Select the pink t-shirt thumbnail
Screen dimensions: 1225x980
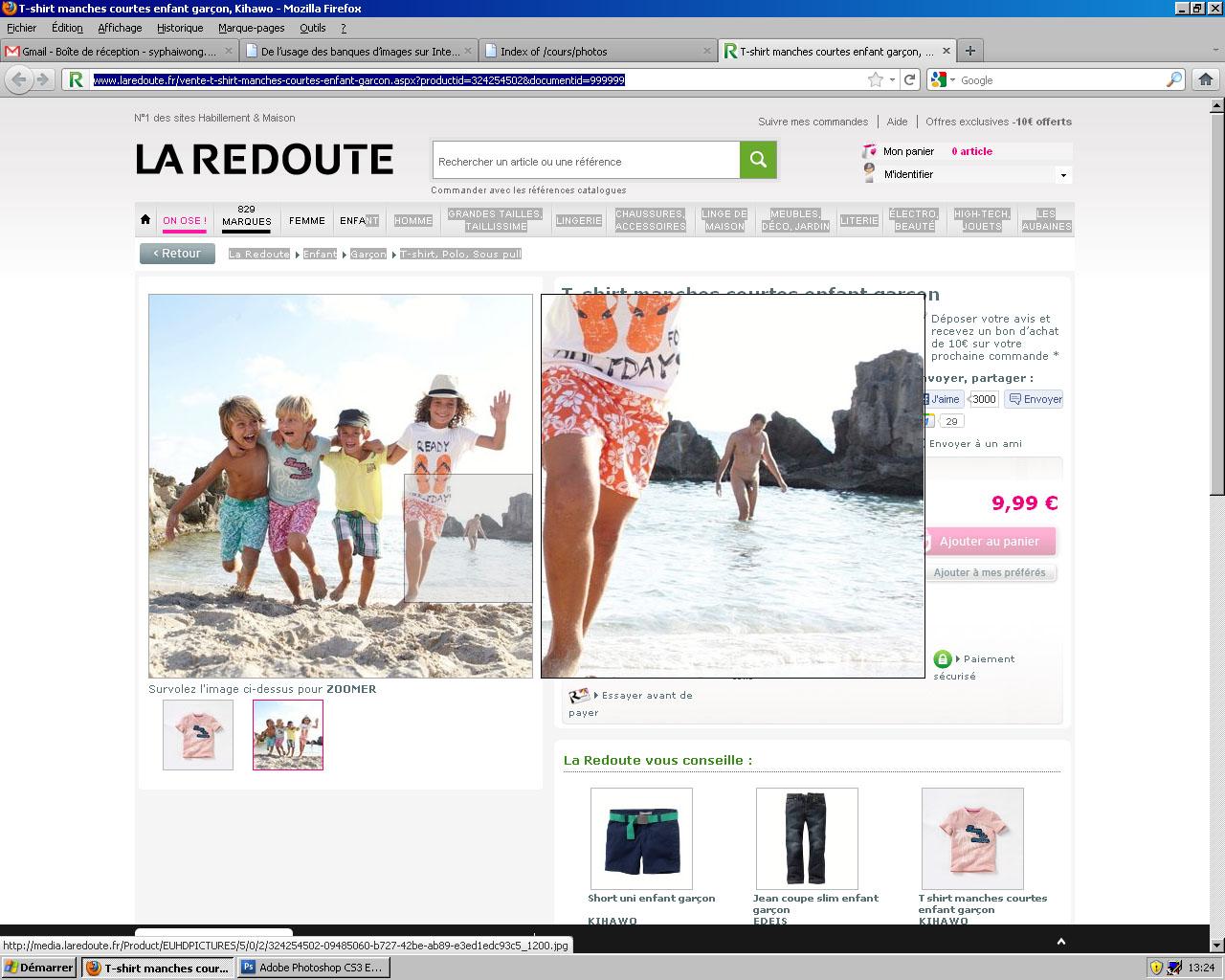point(197,734)
